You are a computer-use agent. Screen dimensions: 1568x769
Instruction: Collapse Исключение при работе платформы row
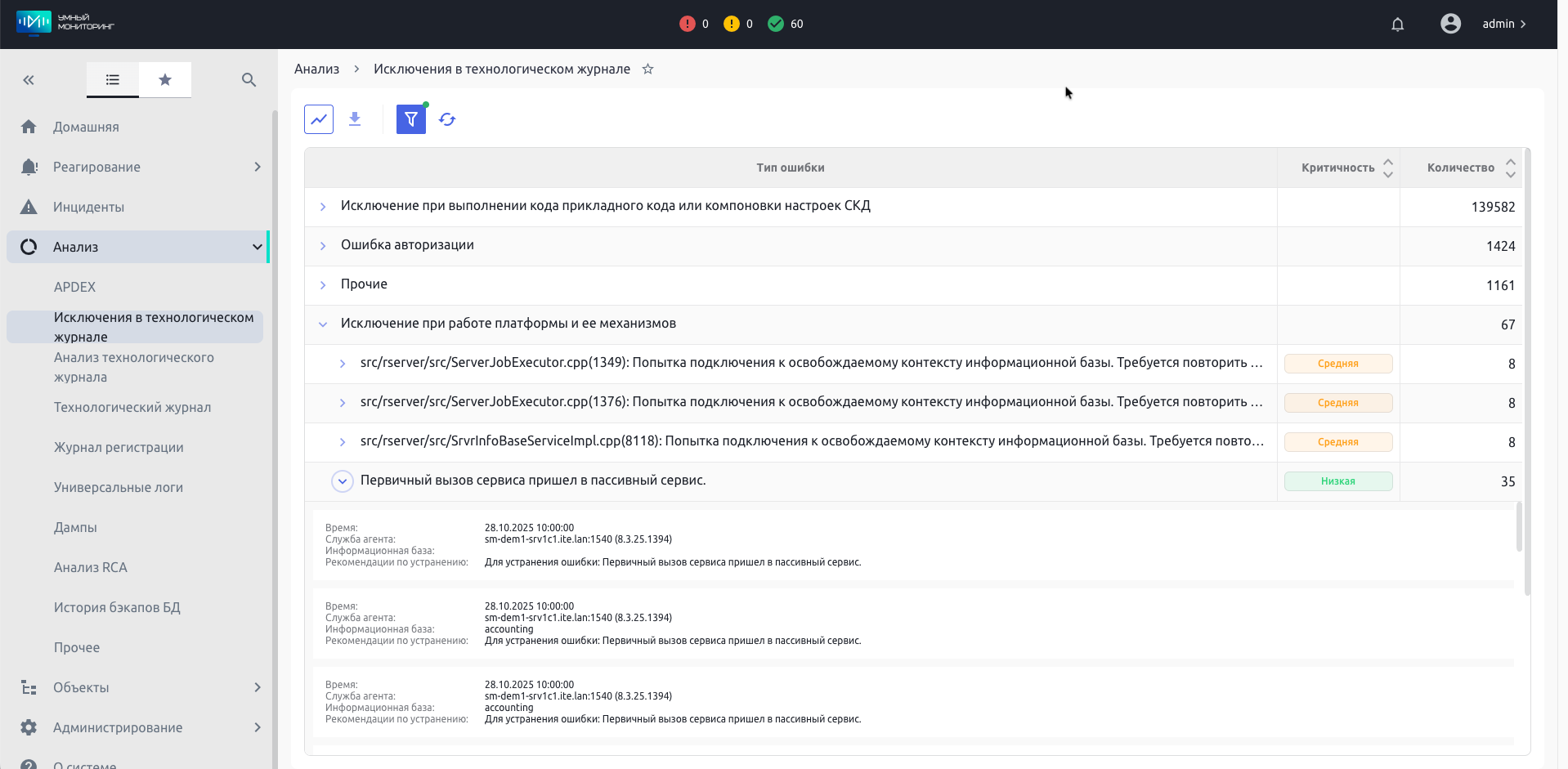(x=323, y=324)
